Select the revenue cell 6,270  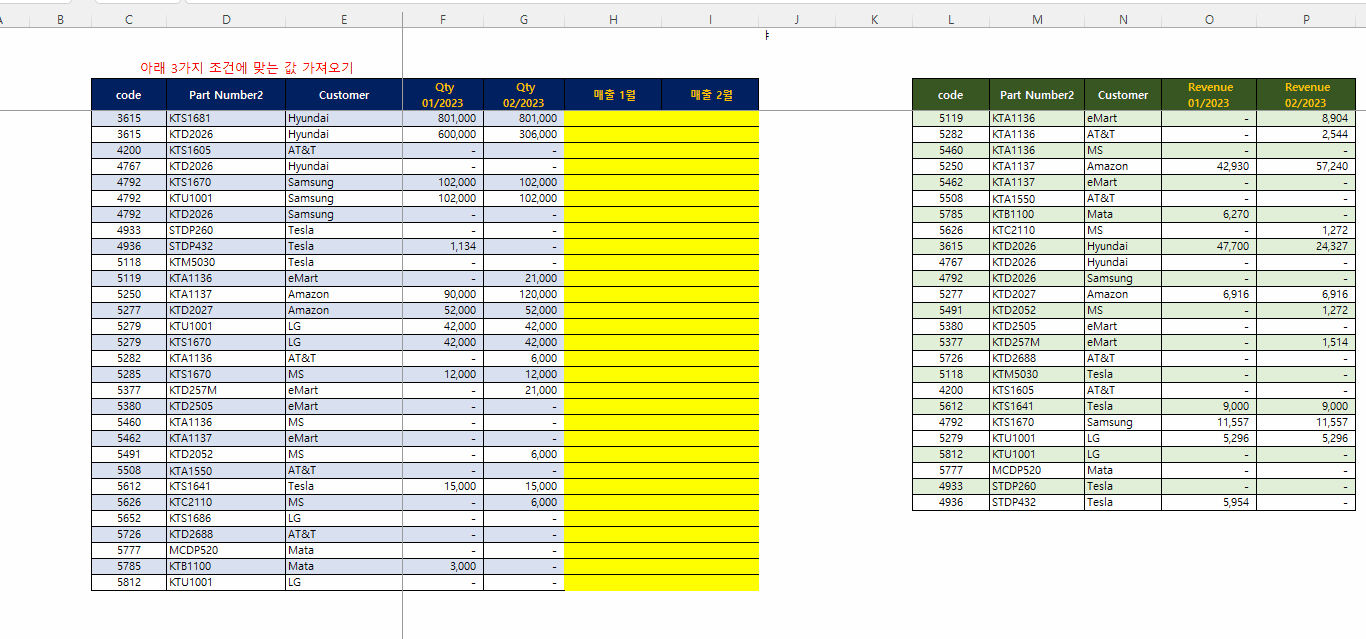pos(1209,214)
